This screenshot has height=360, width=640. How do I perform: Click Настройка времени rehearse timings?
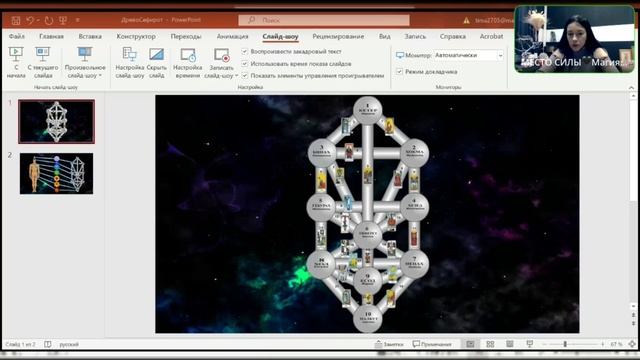[x=188, y=62]
